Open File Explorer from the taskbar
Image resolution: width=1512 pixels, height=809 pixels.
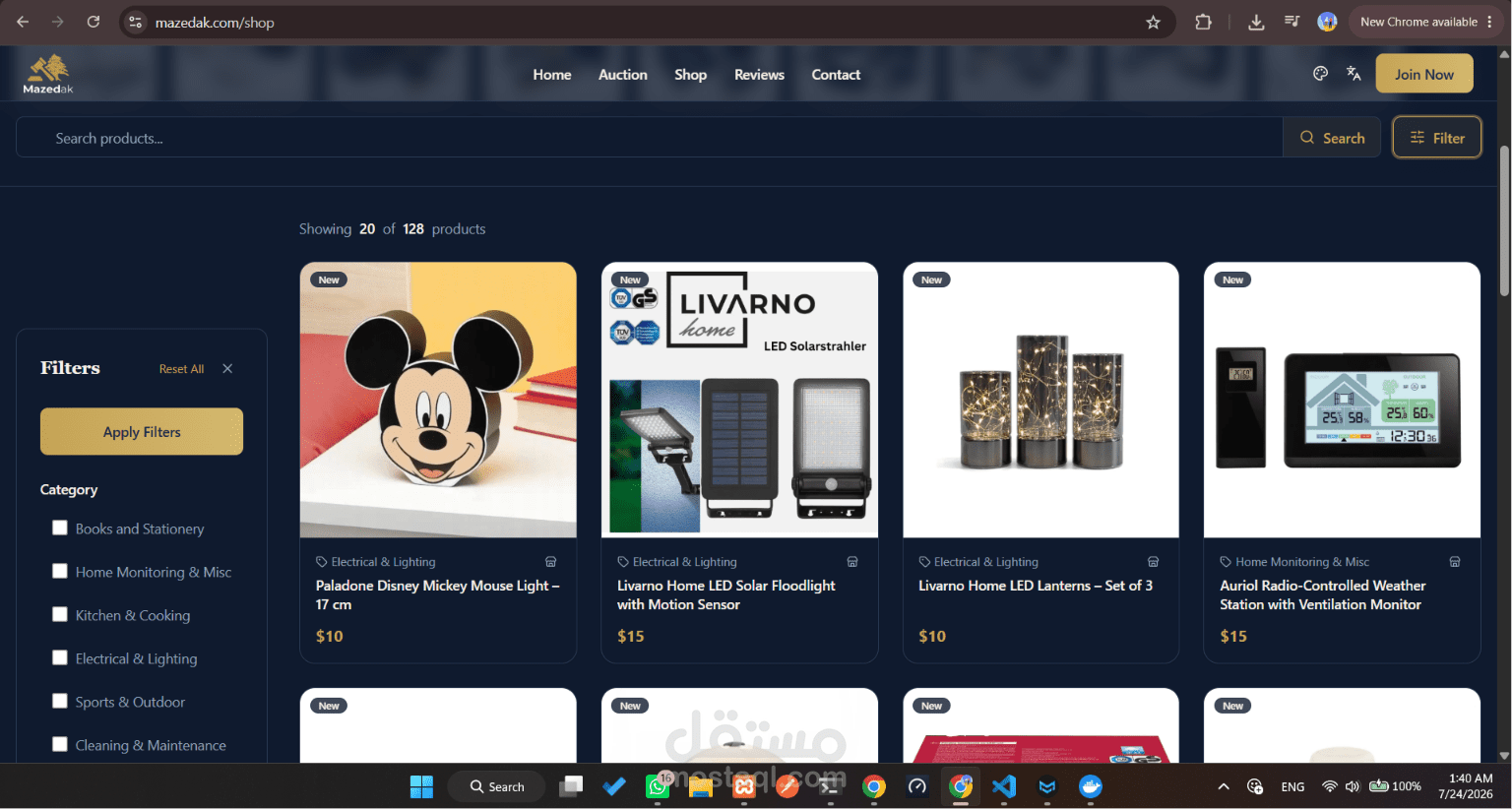point(701,786)
